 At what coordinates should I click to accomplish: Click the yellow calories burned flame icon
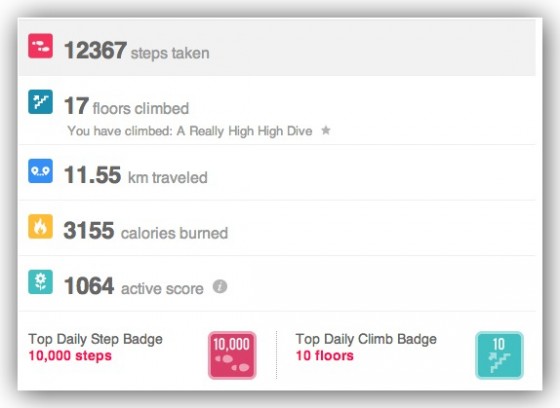(x=40, y=226)
